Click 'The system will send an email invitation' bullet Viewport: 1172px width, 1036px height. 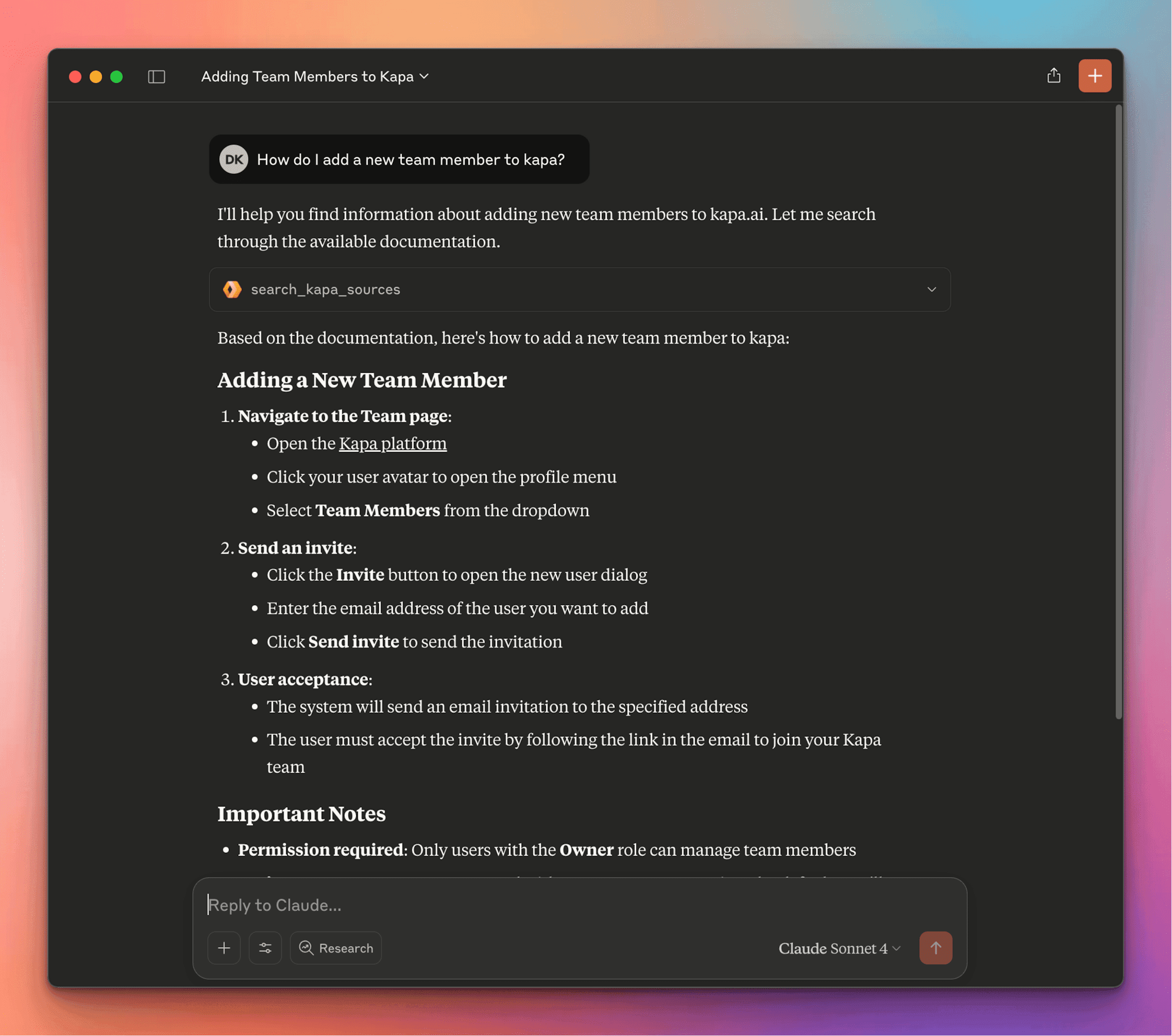point(507,706)
